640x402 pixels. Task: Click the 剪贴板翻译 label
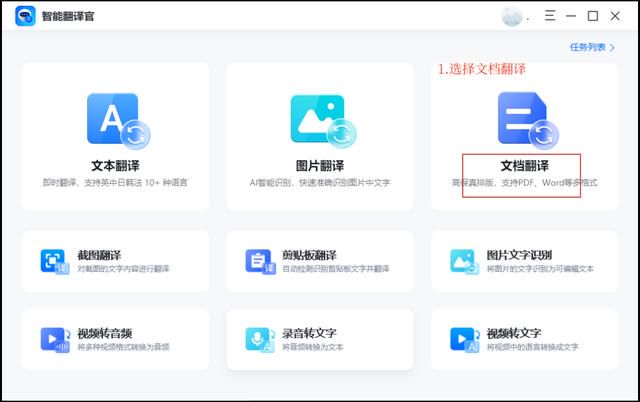pyautogui.click(x=309, y=255)
